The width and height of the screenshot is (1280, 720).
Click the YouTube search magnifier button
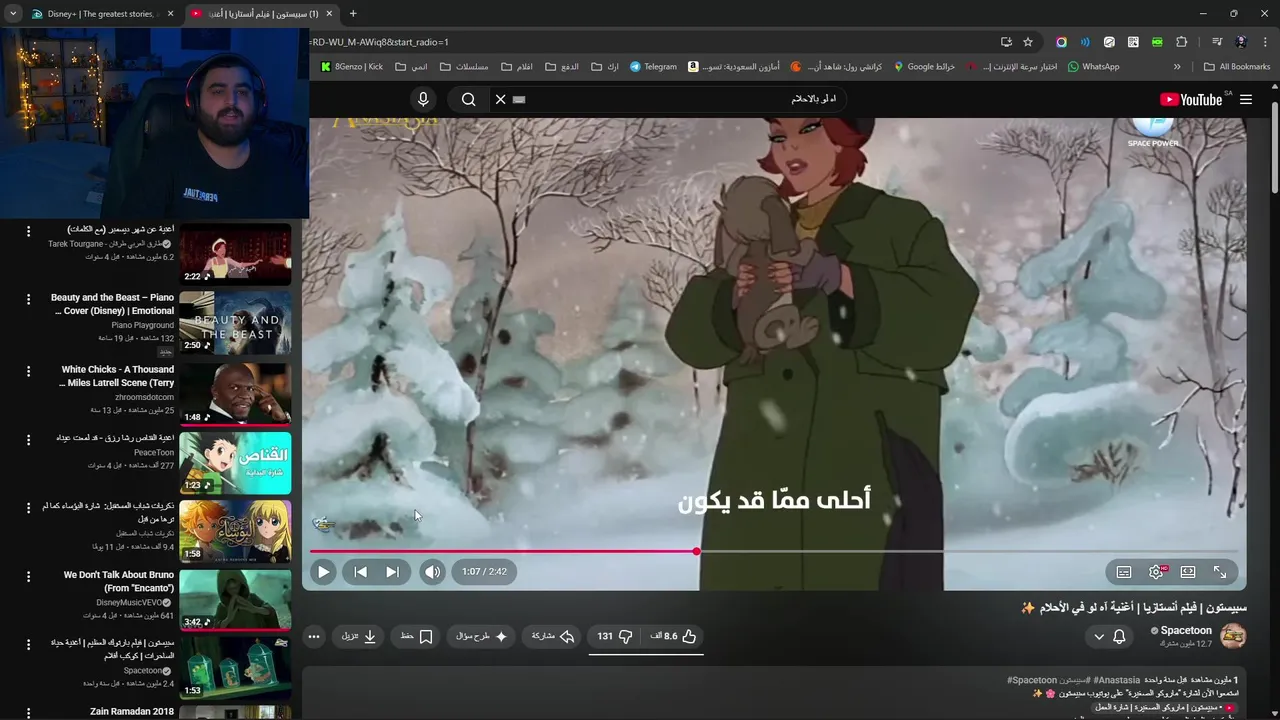pyautogui.click(x=468, y=99)
